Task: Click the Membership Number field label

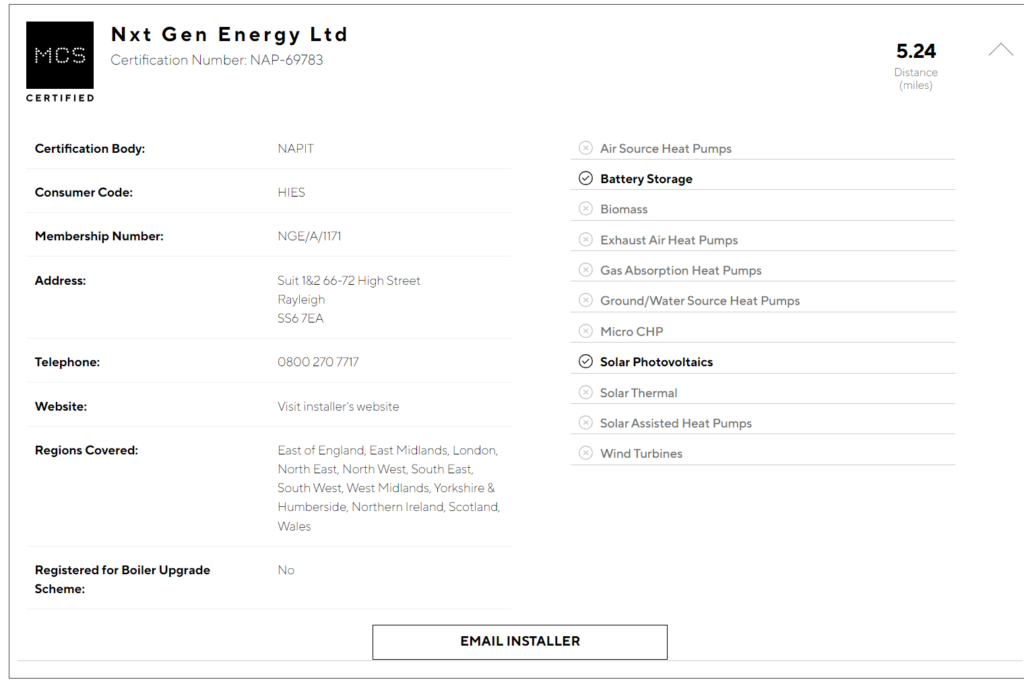Action: point(99,236)
